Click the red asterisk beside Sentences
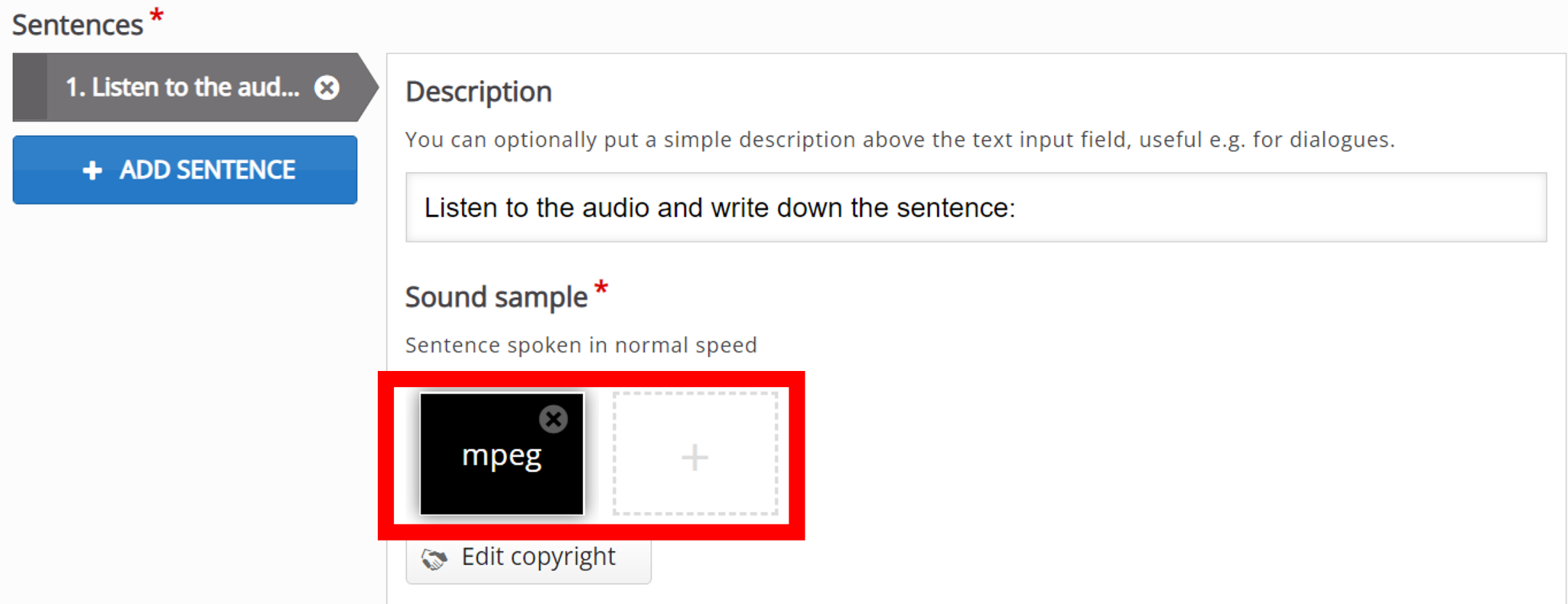1568x604 pixels. (157, 15)
